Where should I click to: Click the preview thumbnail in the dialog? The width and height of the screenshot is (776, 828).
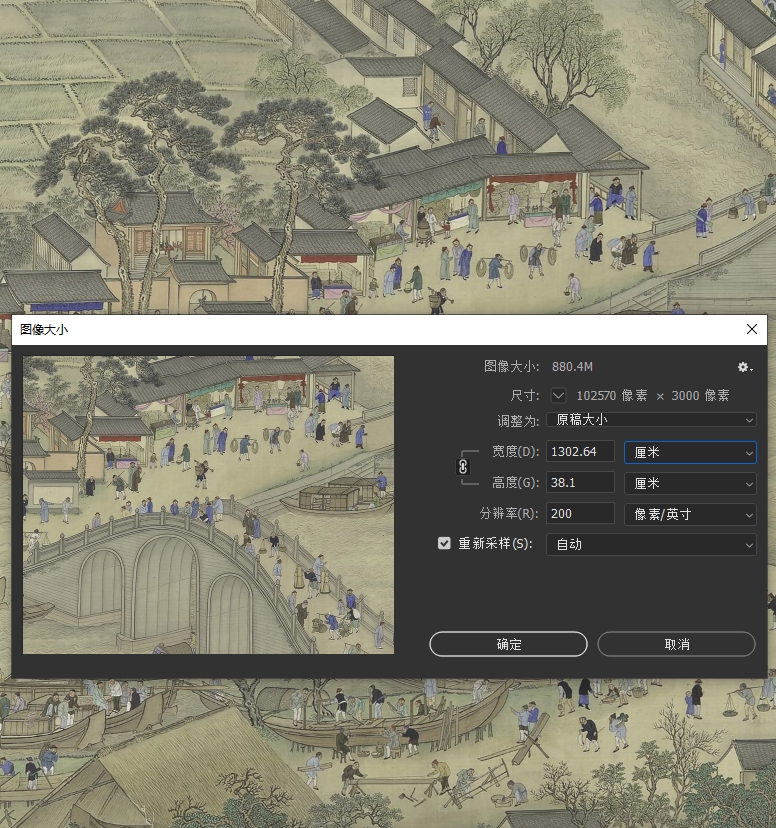tap(209, 505)
